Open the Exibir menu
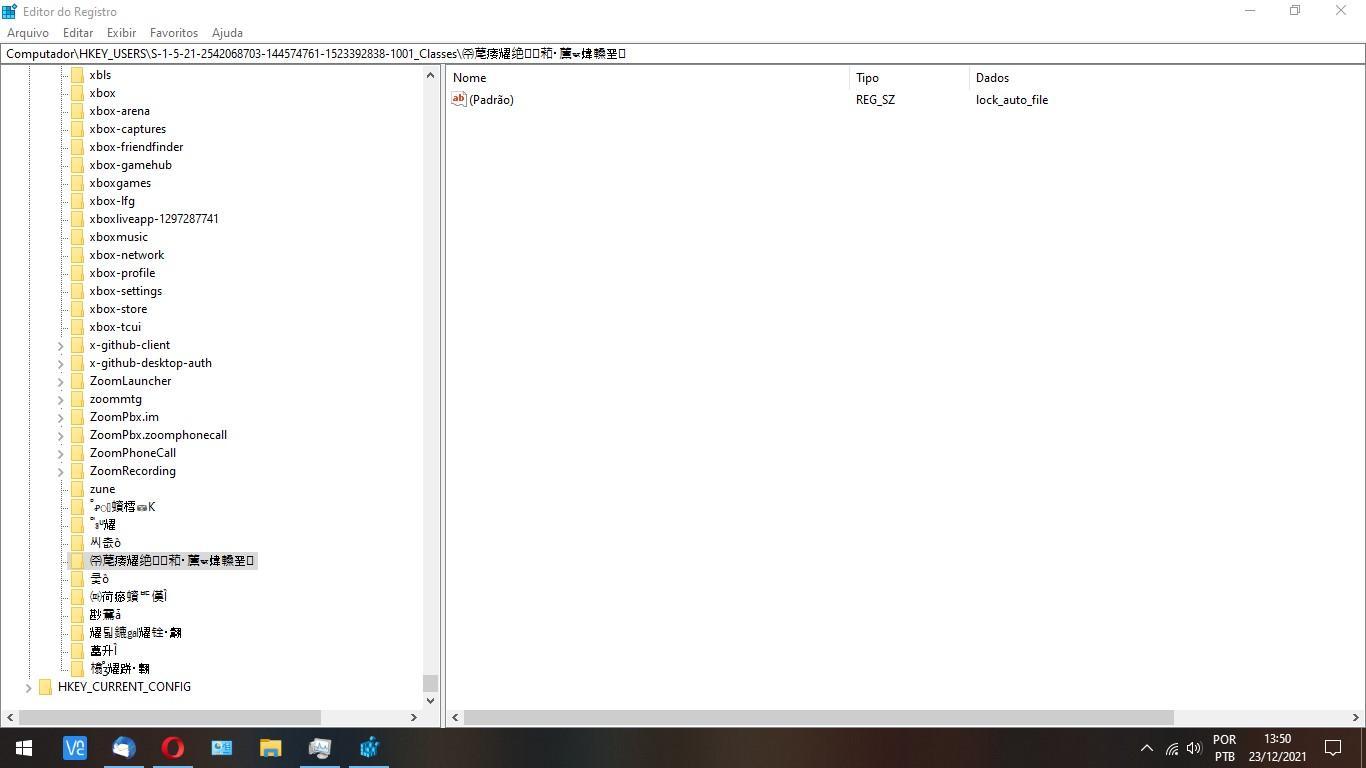 (121, 33)
